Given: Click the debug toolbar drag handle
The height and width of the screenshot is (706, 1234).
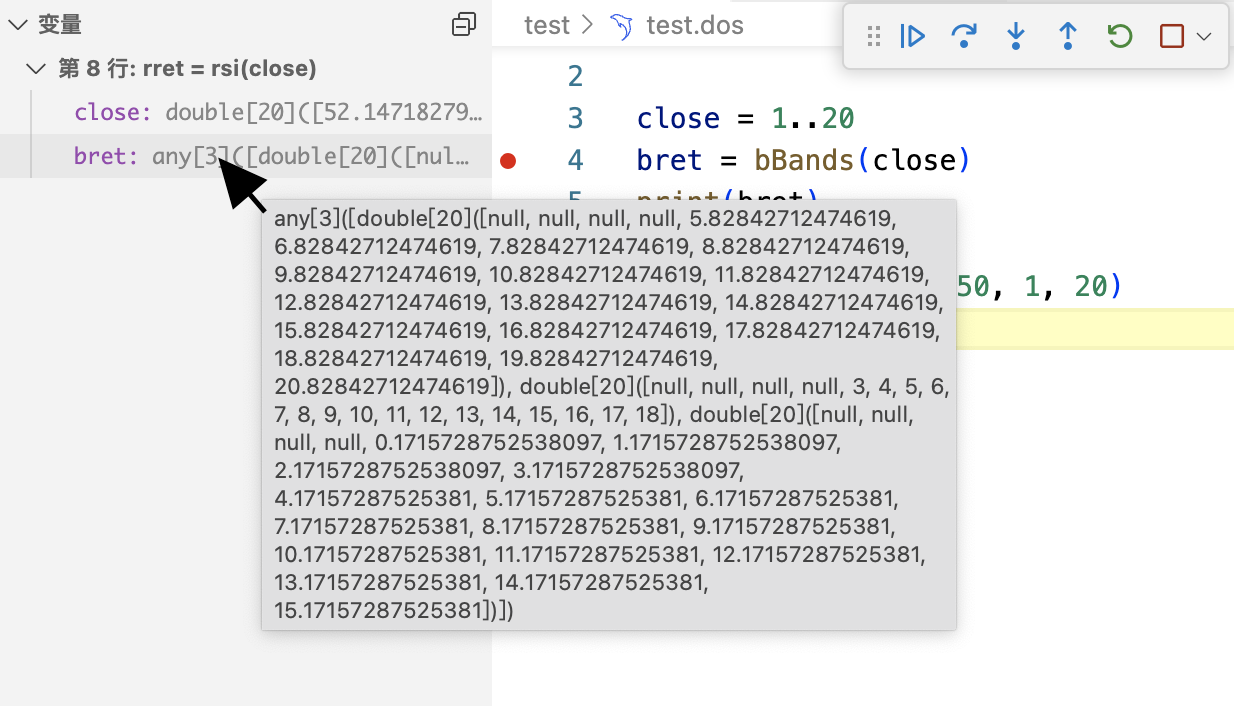Looking at the screenshot, I should [x=873, y=37].
